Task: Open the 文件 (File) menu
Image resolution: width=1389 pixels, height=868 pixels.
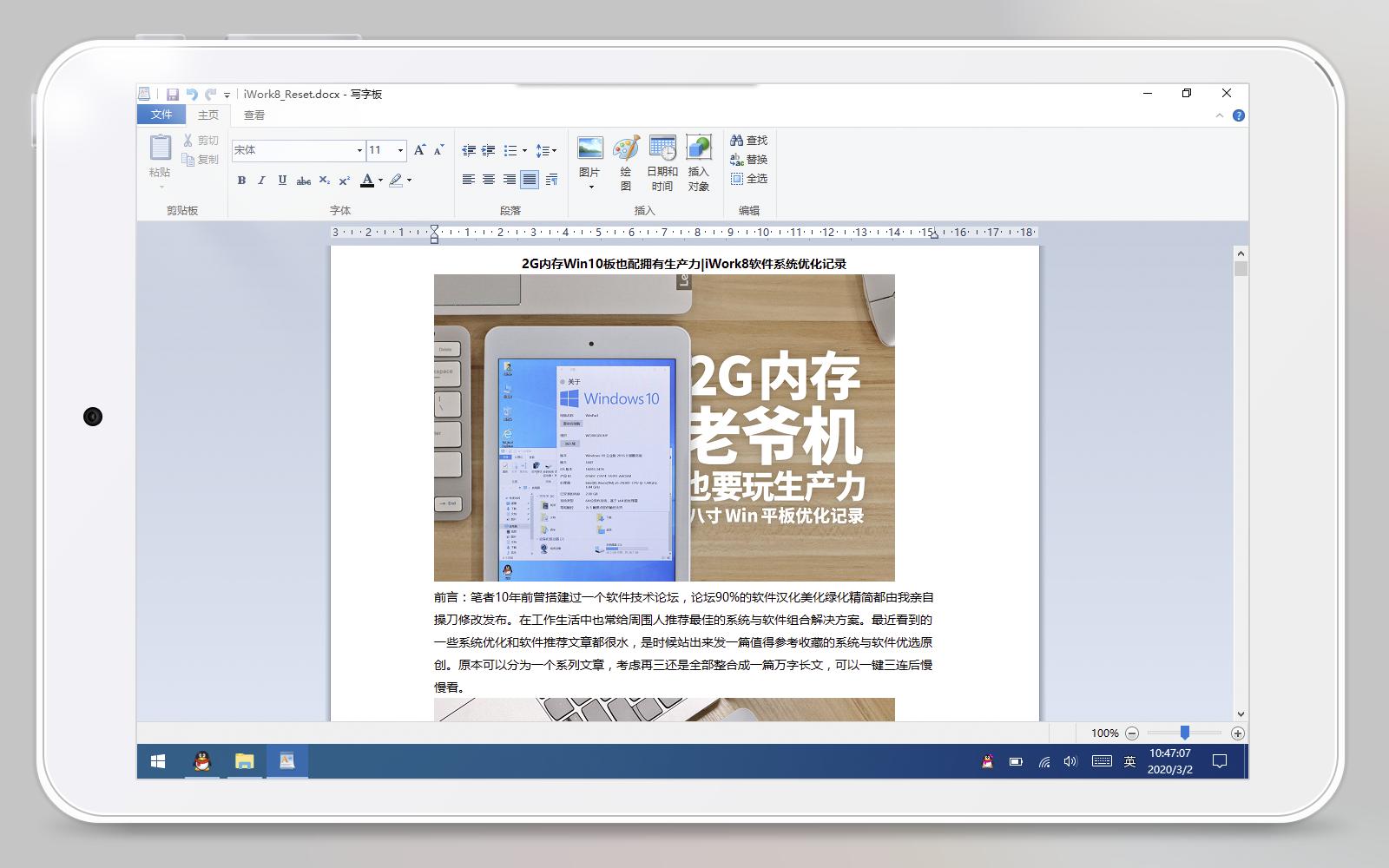Action: [x=161, y=115]
